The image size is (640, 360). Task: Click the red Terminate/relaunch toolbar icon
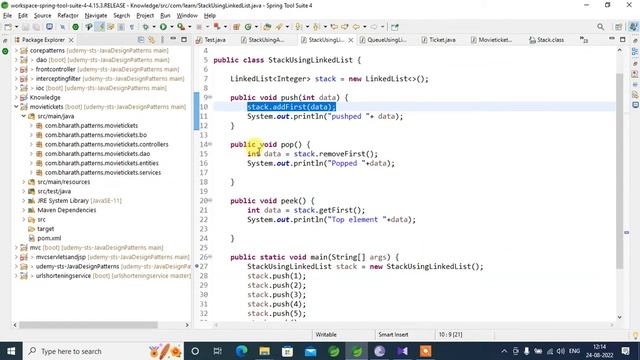(x=217, y=27)
